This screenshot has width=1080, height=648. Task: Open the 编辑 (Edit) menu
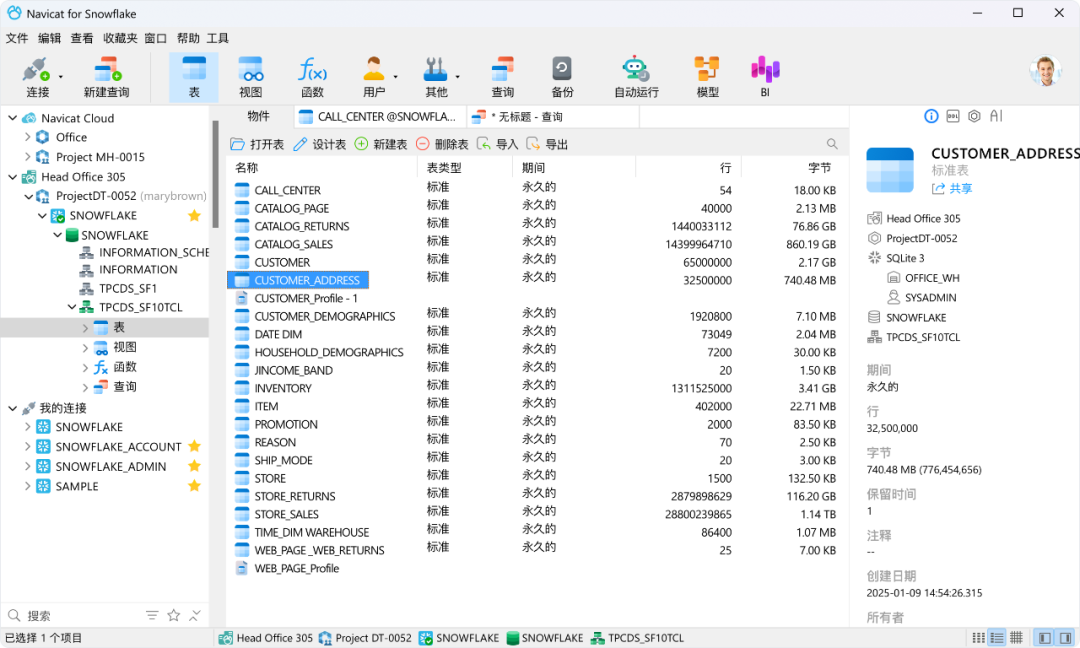50,39
